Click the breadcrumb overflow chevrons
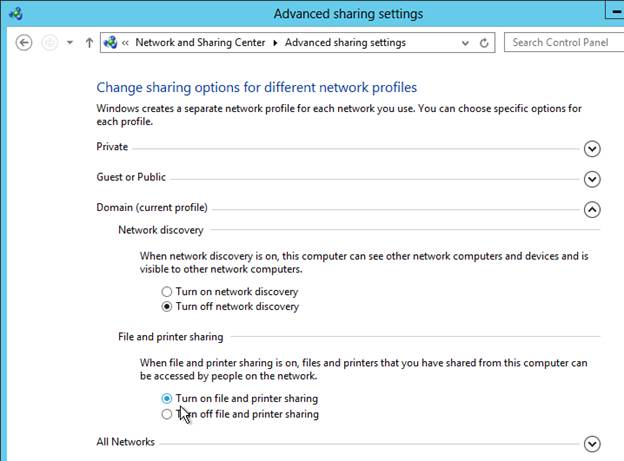This screenshot has height=461, width=624. tap(125, 43)
